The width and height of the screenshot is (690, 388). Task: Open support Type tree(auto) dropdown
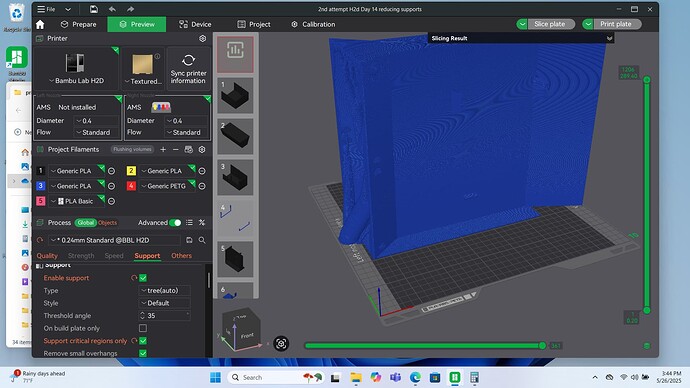[x=165, y=290]
